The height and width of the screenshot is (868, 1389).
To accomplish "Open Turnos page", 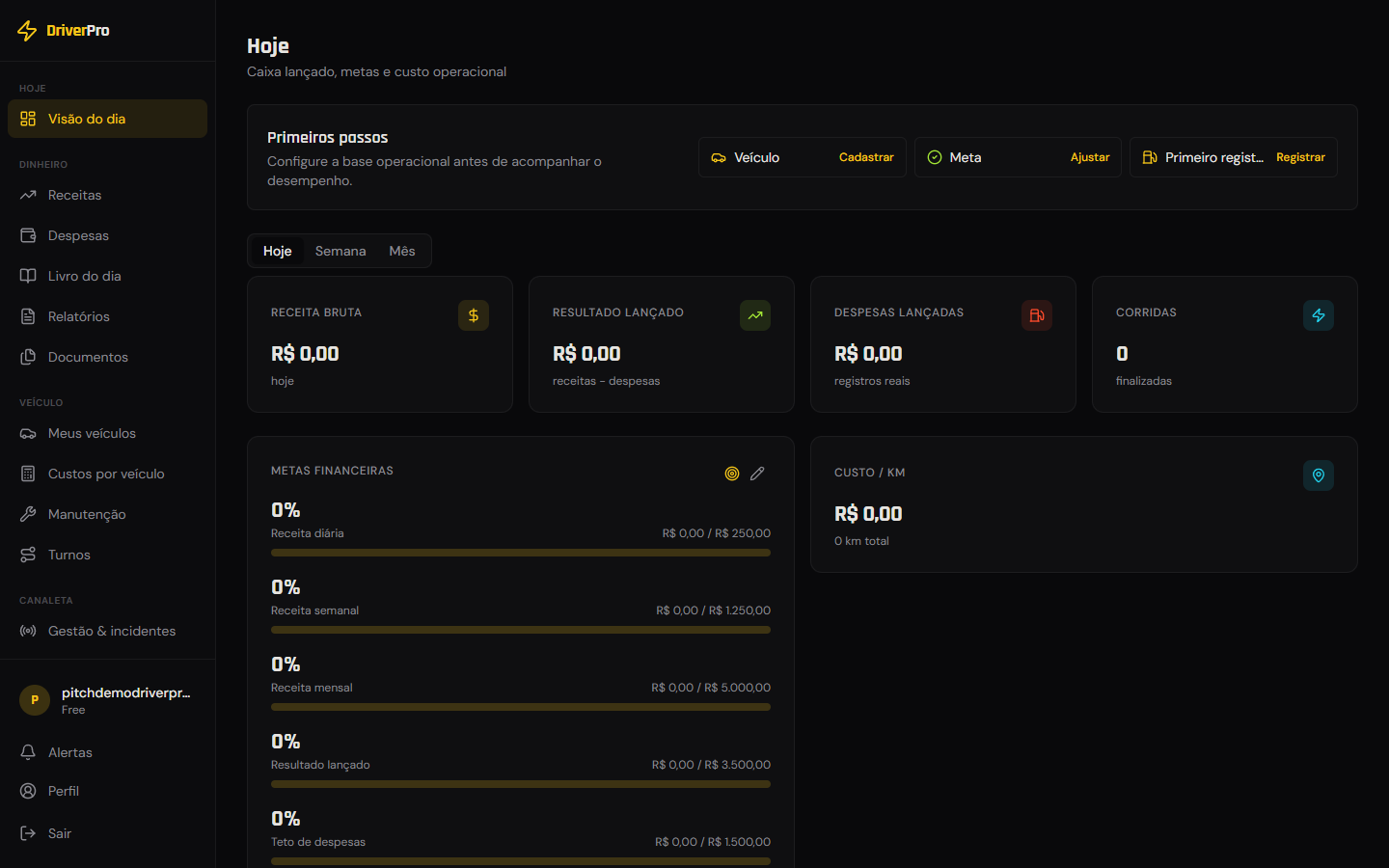I will 107,555.
